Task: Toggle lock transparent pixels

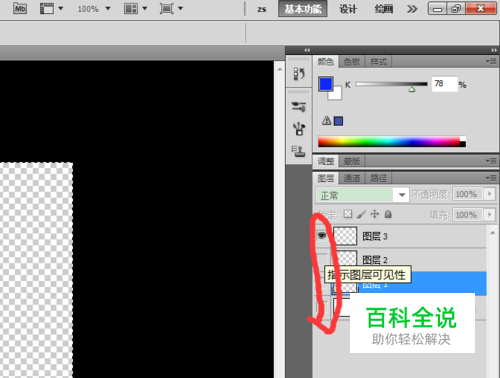Action: pyautogui.click(x=348, y=214)
